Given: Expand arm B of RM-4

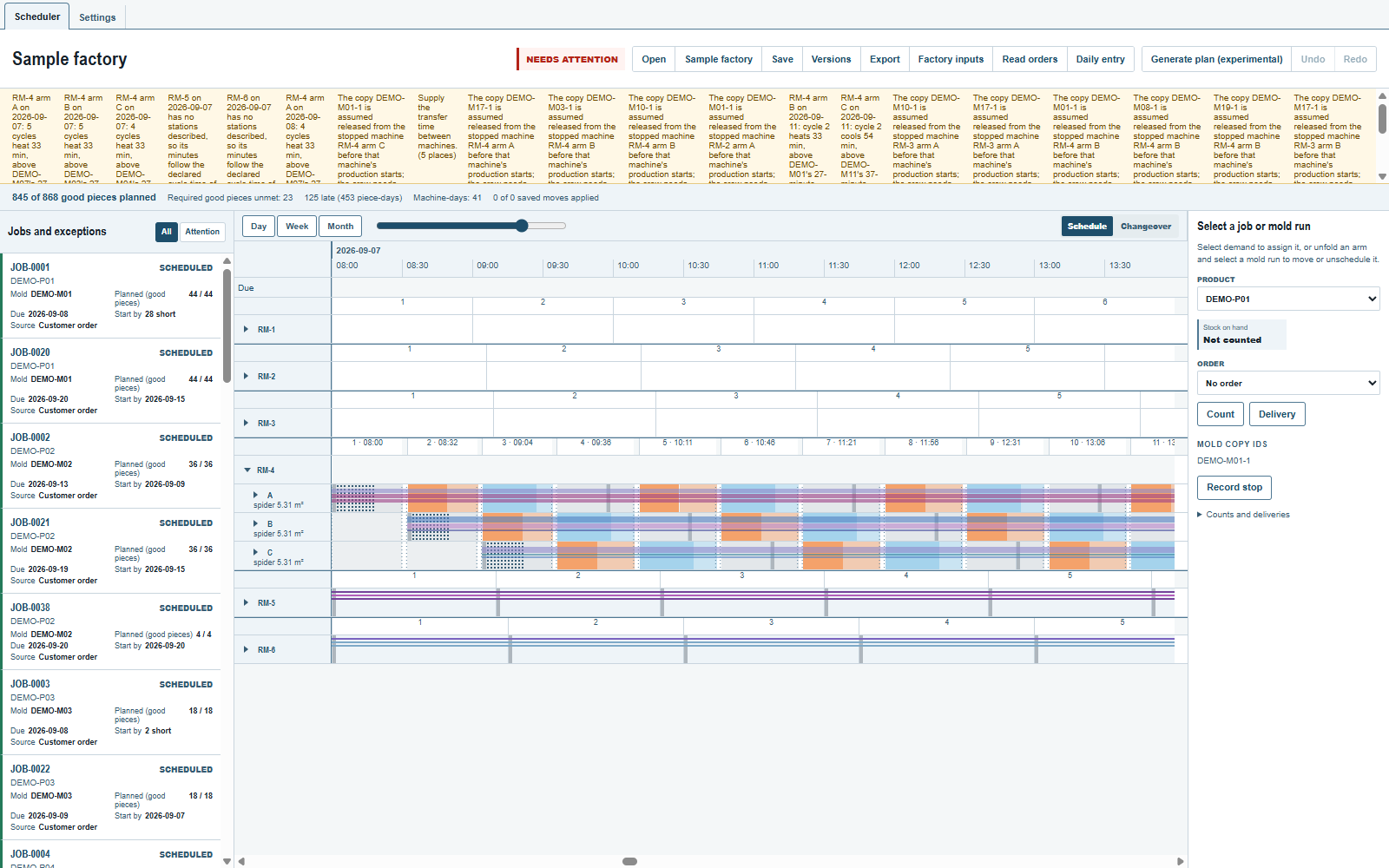Looking at the screenshot, I should click(x=255, y=524).
